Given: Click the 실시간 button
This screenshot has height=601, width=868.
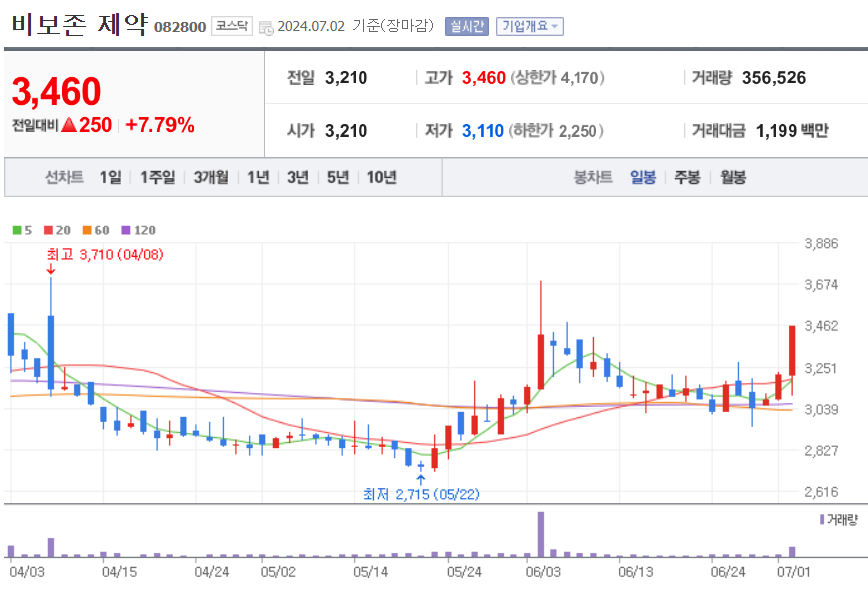Looking at the screenshot, I should (467, 26).
